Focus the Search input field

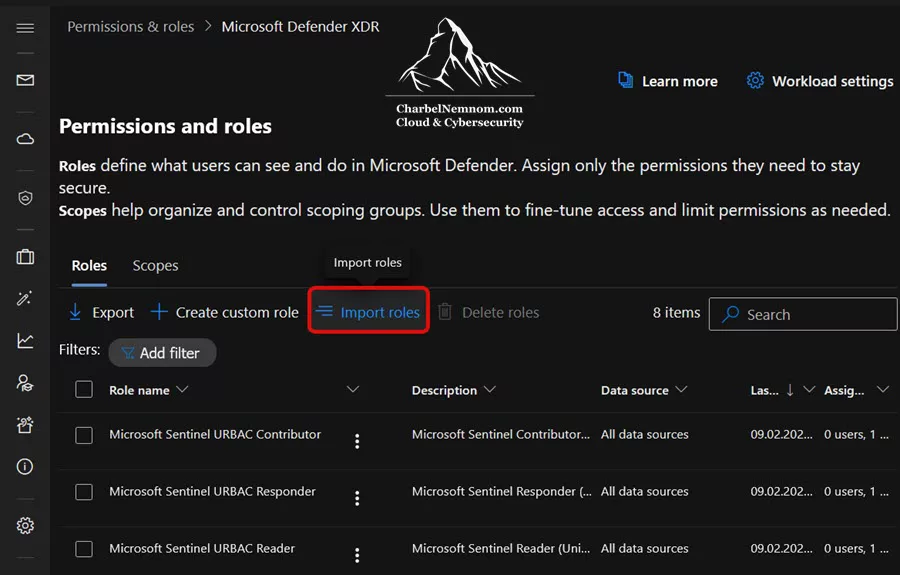pyautogui.click(x=803, y=314)
